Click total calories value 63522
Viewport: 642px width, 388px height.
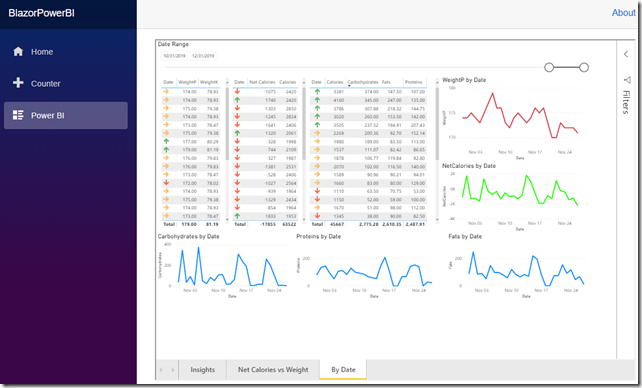[x=289, y=224]
